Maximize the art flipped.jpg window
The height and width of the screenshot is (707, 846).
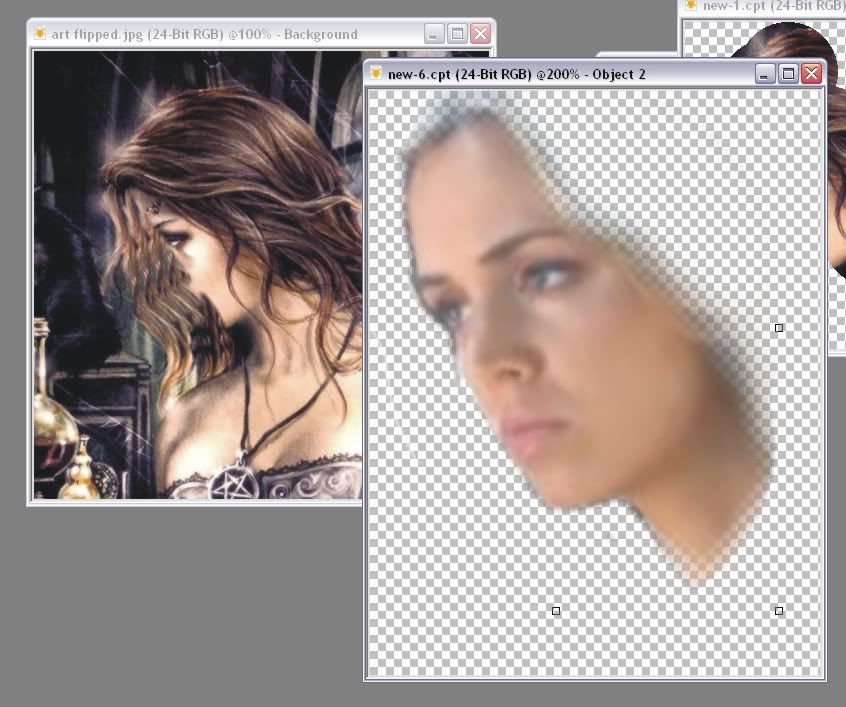pos(457,34)
